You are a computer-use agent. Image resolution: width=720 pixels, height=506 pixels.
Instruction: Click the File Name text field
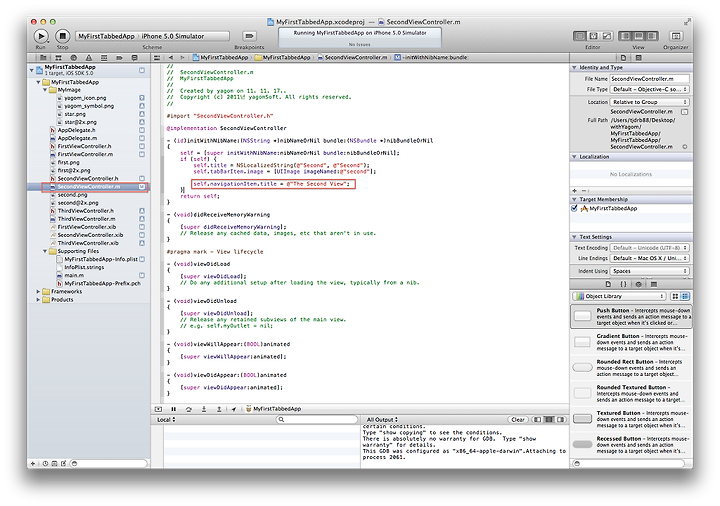(x=649, y=79)
